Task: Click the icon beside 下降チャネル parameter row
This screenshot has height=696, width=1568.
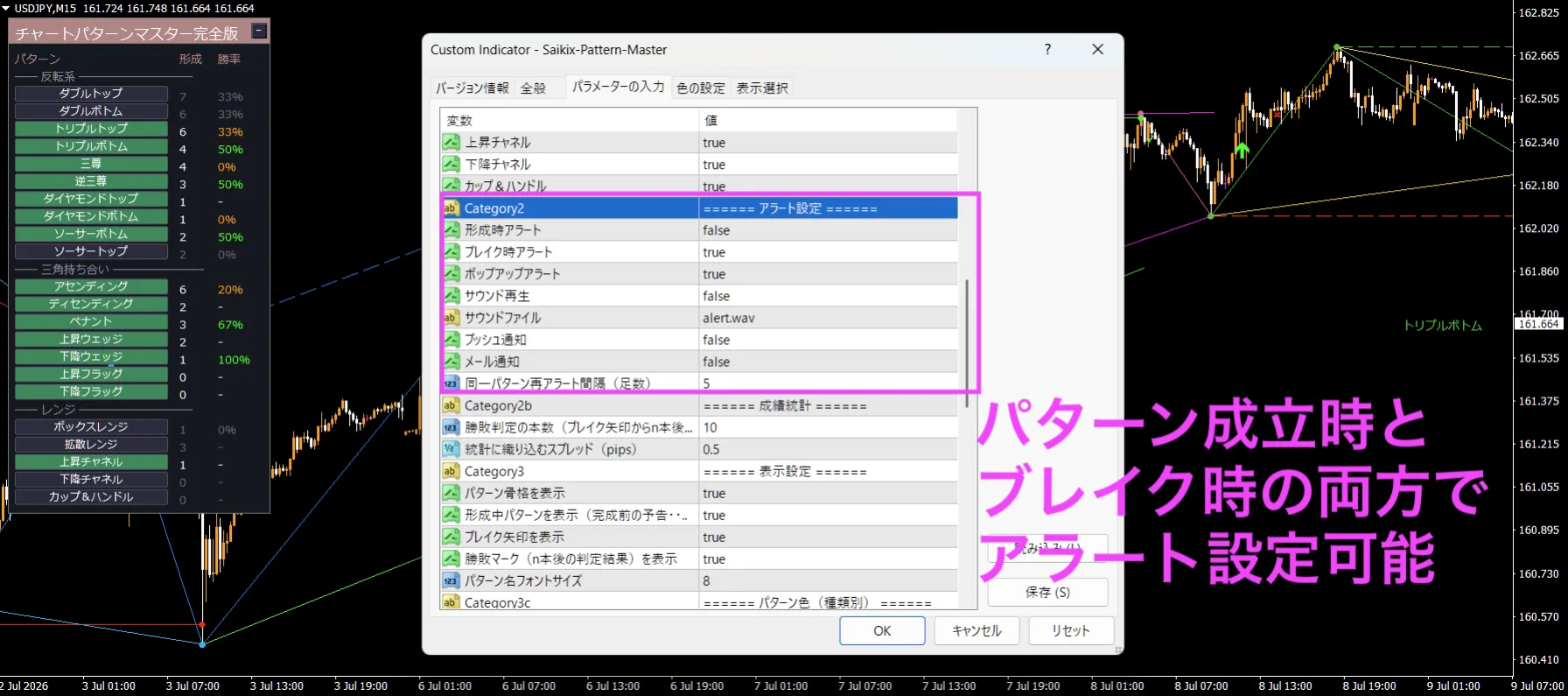Action: (x=451, y=164)
